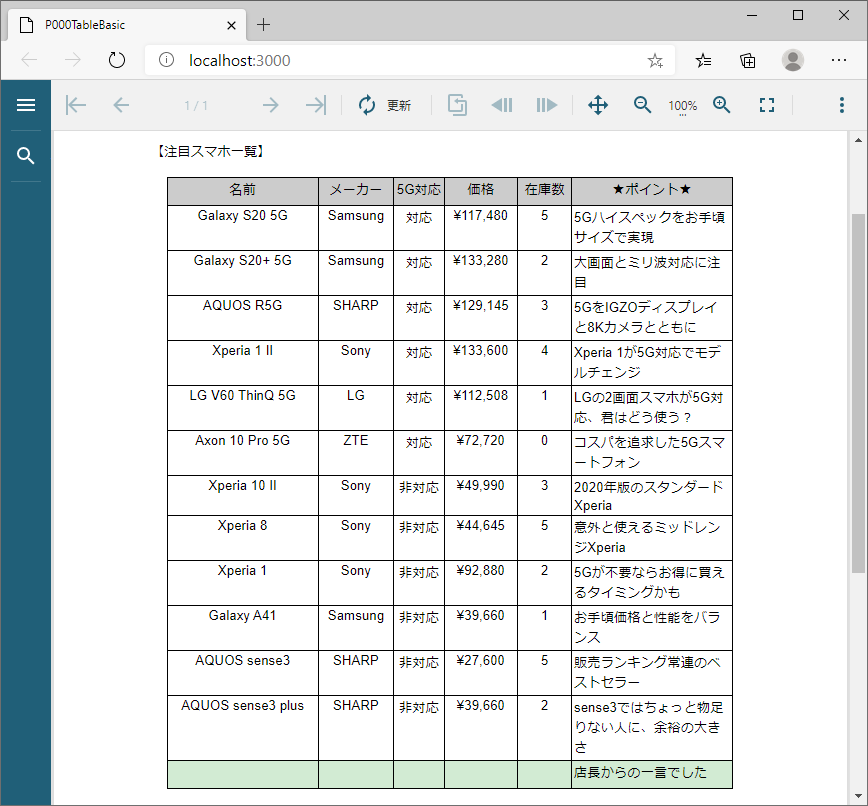The width and height of the screenshot is (868, 806).
Task: Click the メーカー column header
Action: [x=355, y=191]
